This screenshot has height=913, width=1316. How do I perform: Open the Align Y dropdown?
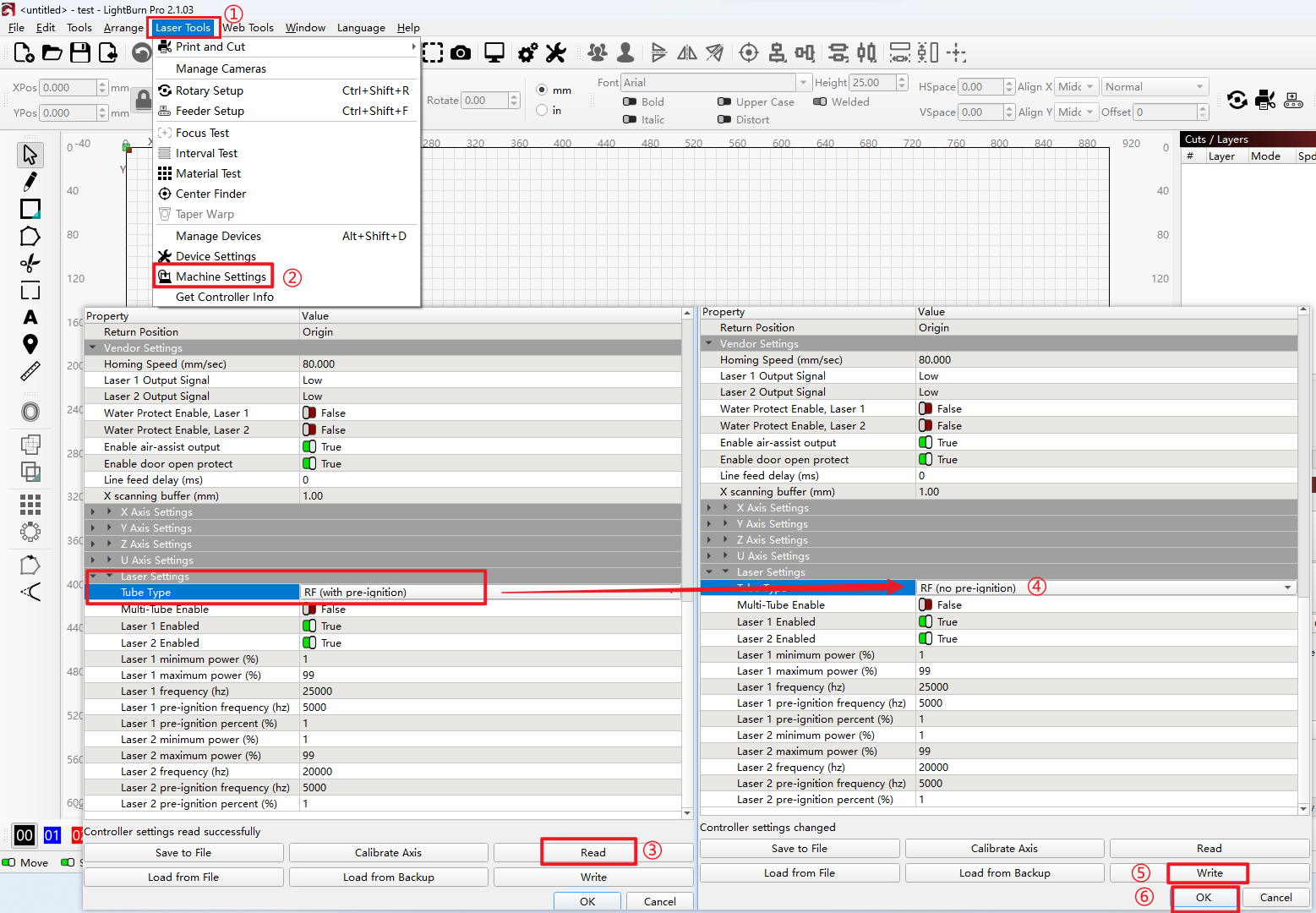point(1077,112)
